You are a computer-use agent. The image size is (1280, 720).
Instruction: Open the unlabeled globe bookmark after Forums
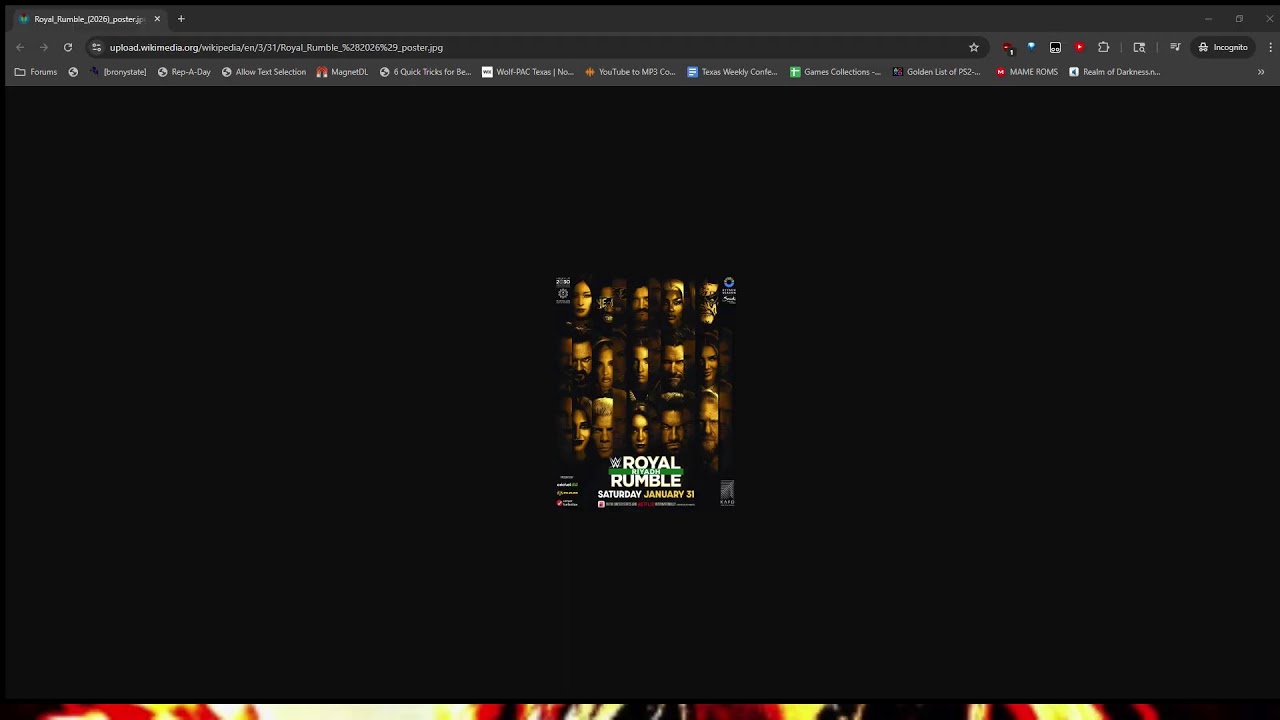pos(73,72)
